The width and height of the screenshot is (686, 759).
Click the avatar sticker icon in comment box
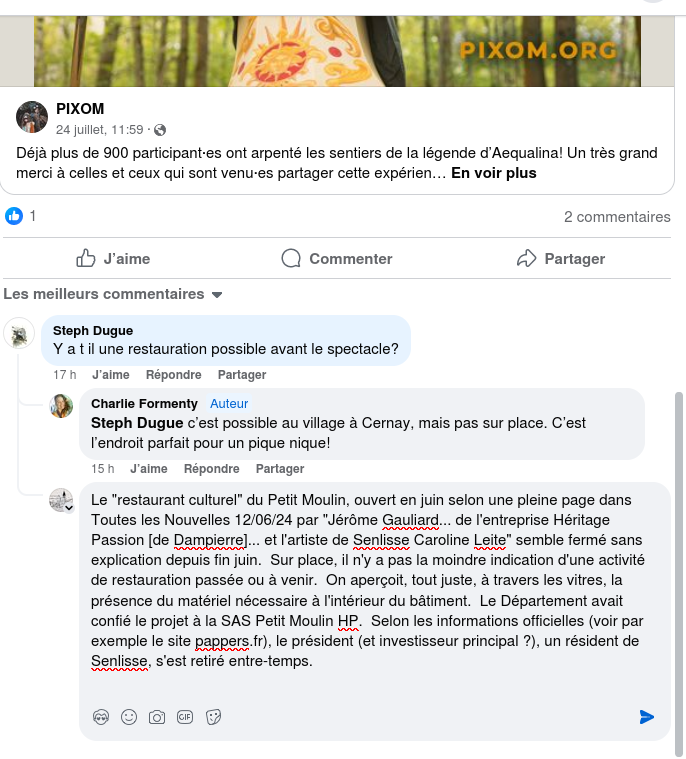101,717
